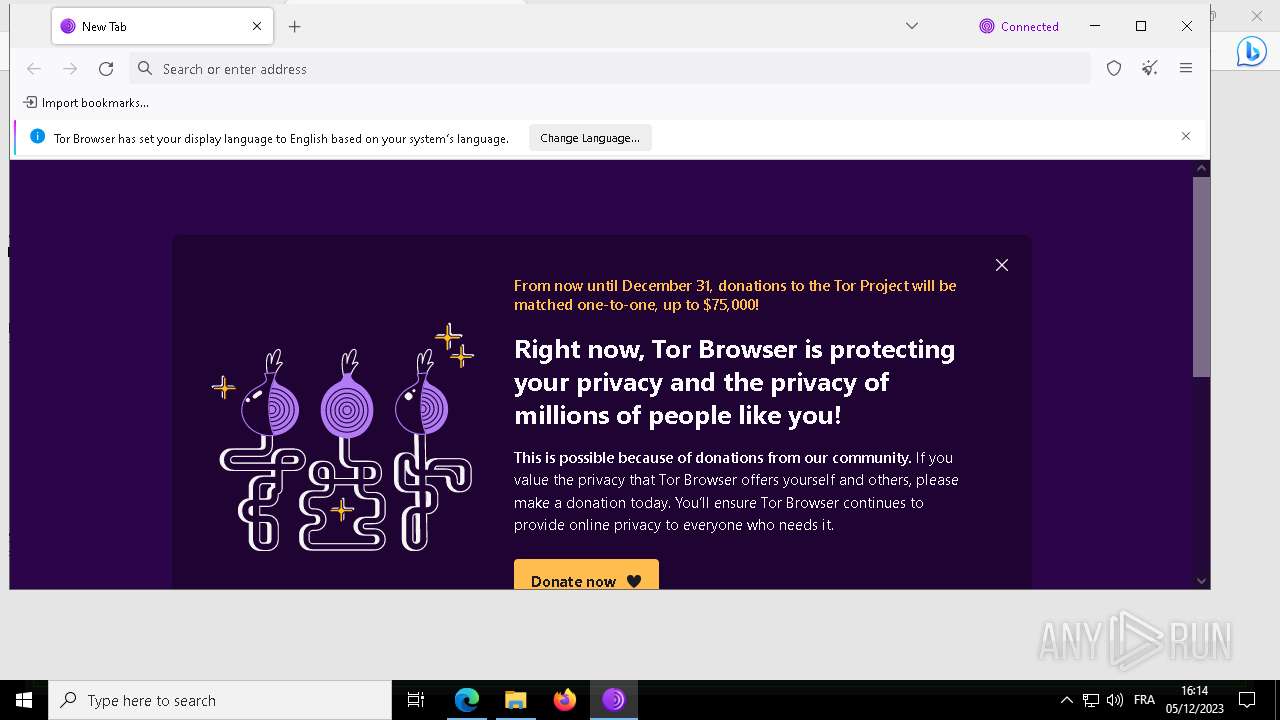1280x720 pixels.
Task: Select the New Tab tab
Action: (161, 27)
